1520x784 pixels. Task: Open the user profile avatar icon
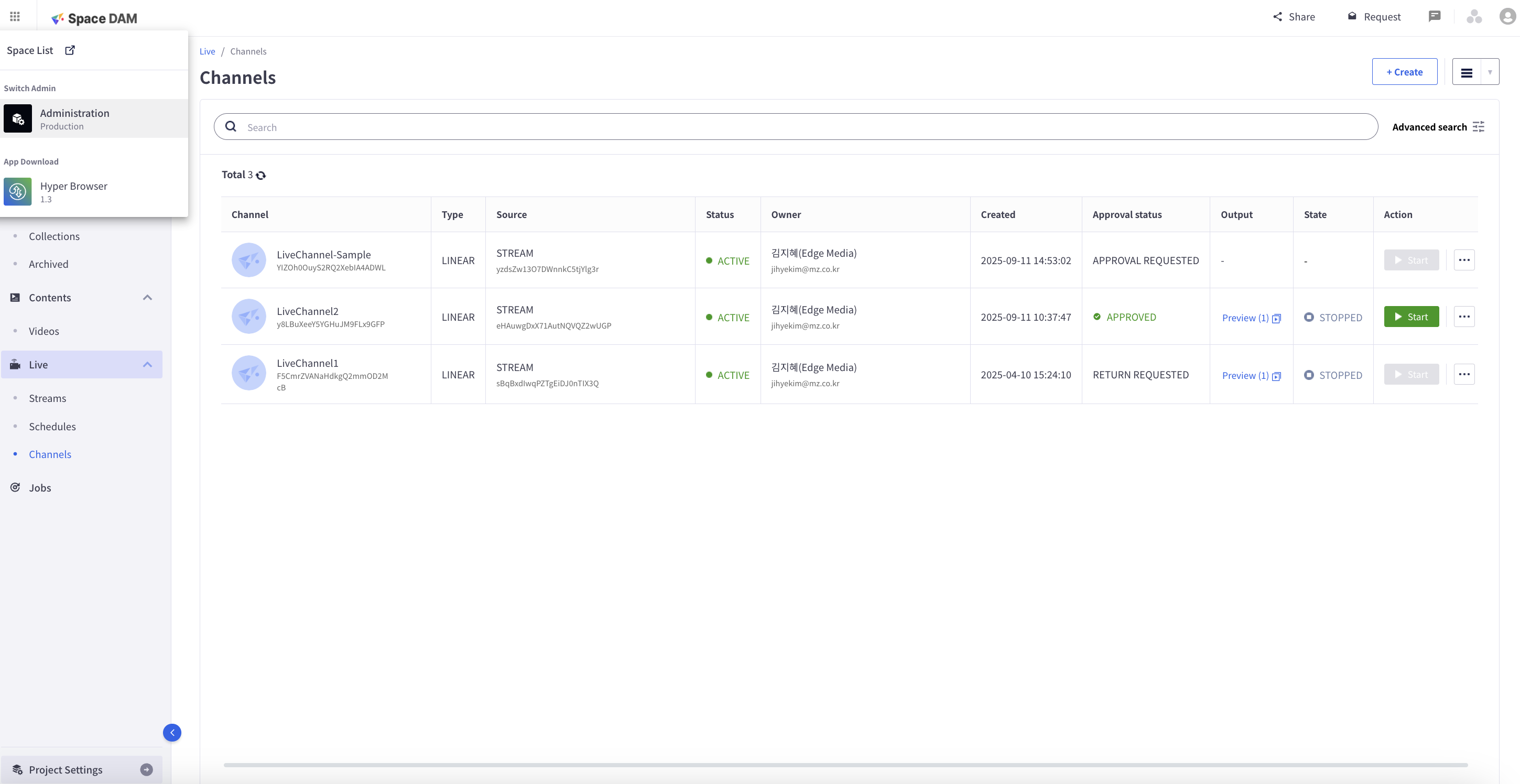pyautogui.click(x=1507, y=17)
